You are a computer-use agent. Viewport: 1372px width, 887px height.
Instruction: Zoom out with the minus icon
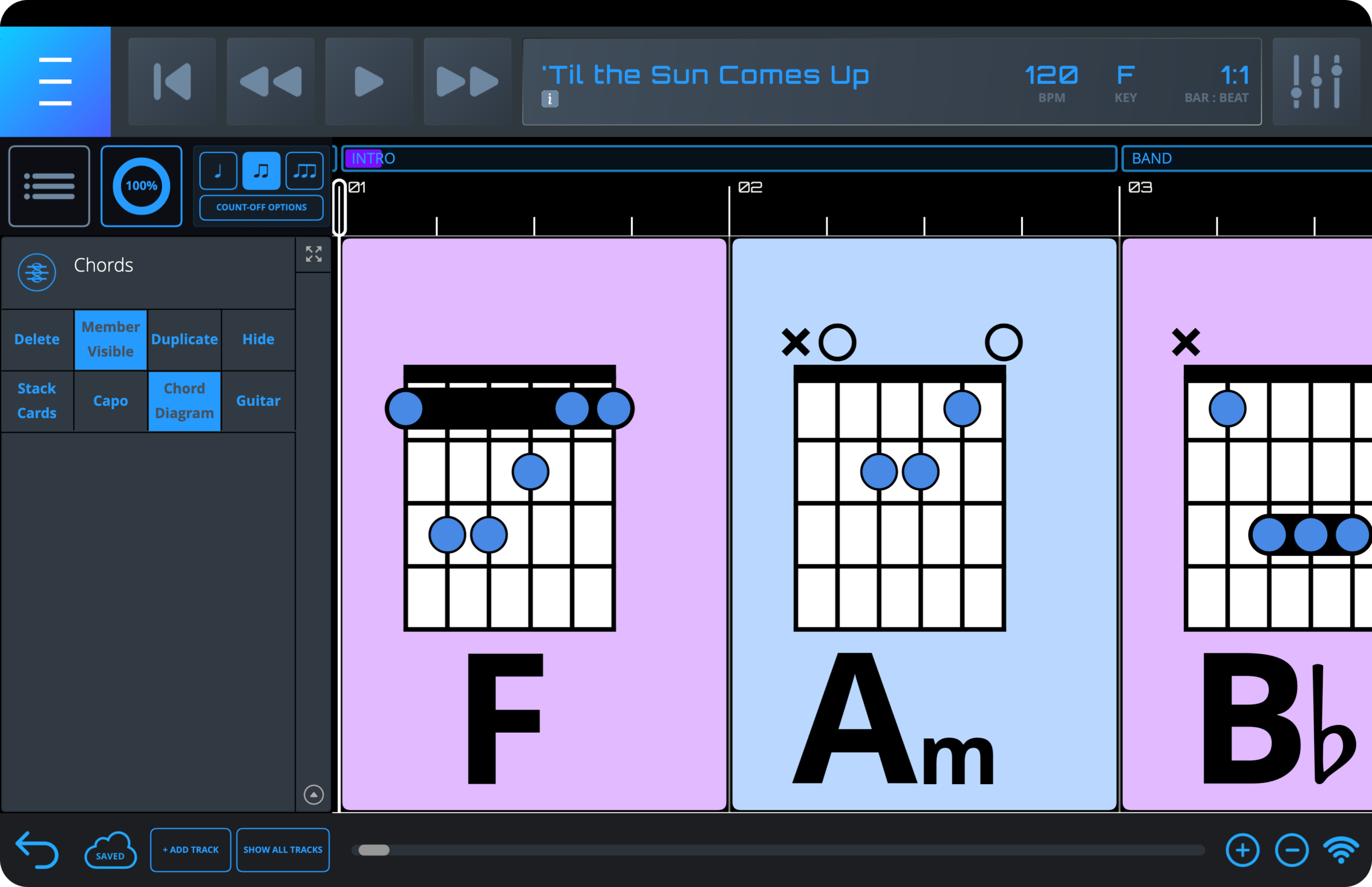(1292, 850)
